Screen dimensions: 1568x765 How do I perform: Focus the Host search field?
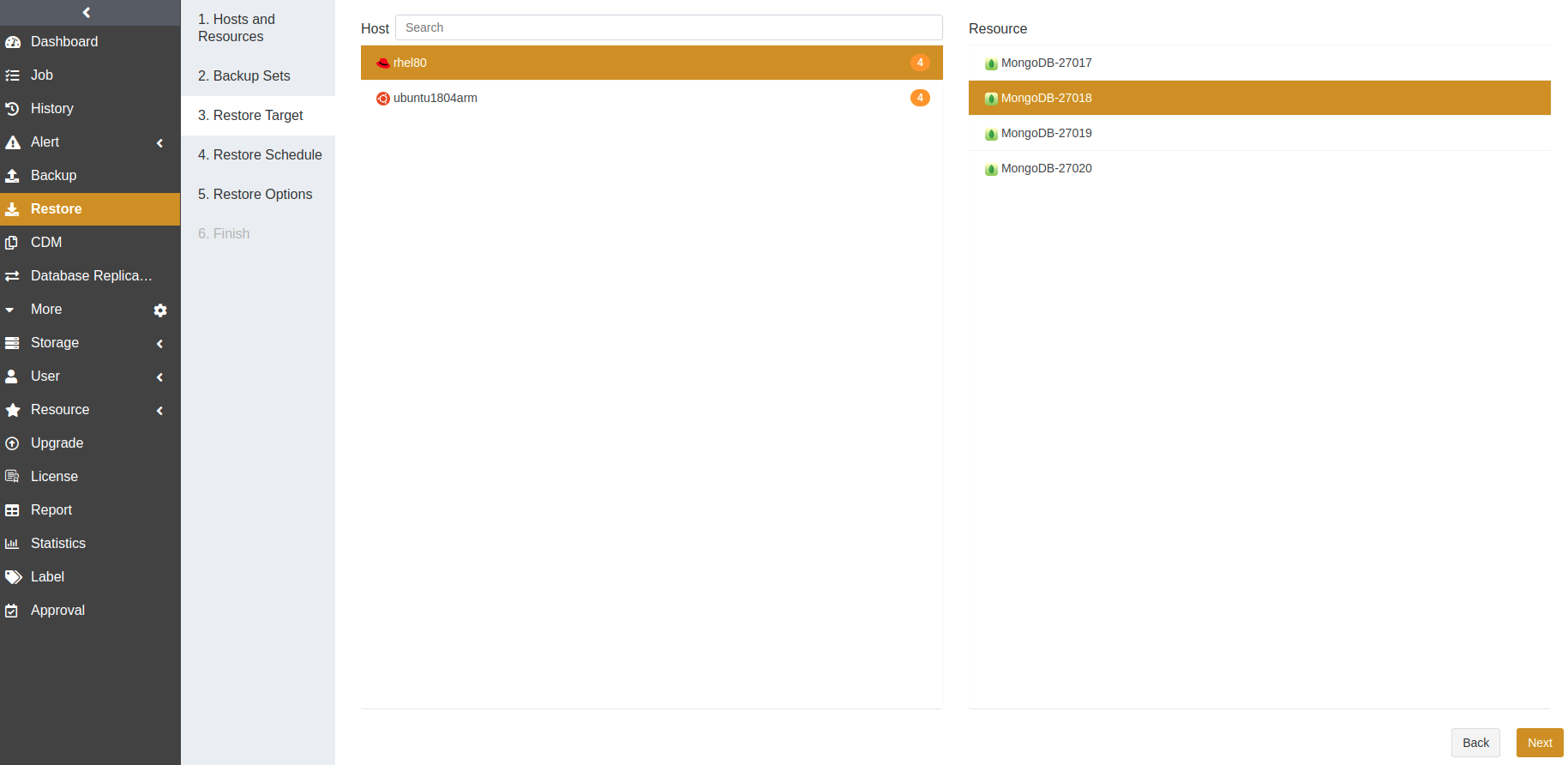click(x=669, y=27)
